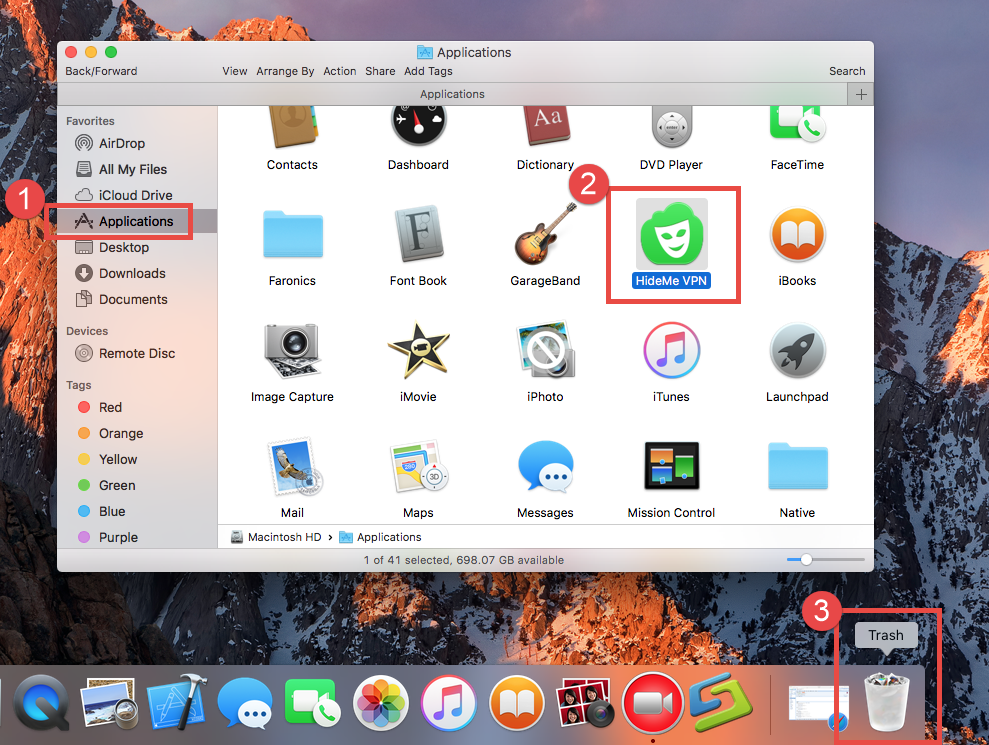Adjust the icon size slider

[806, 560]
